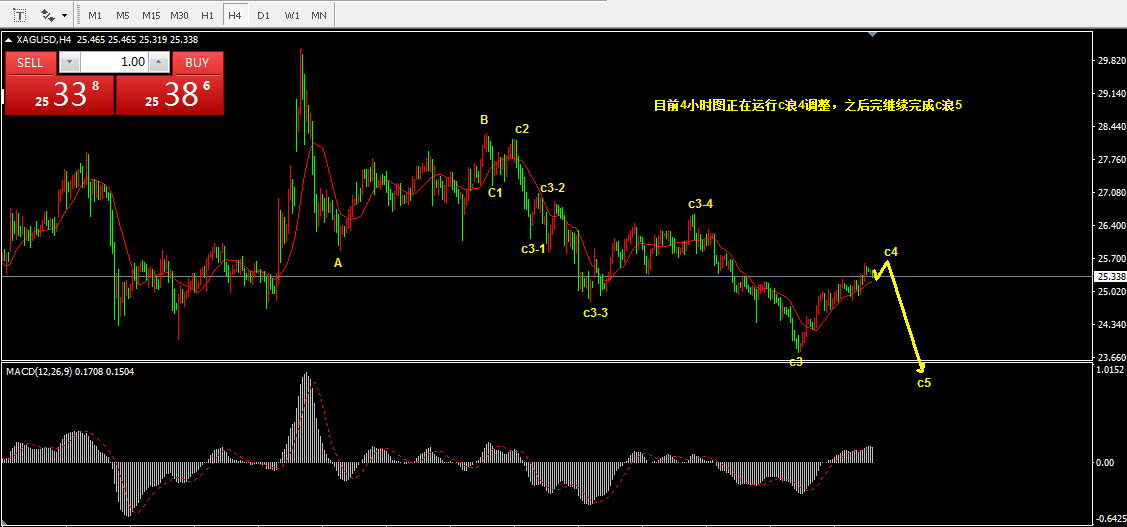Collapse the one-click trading panel triangle

point(9,40)
